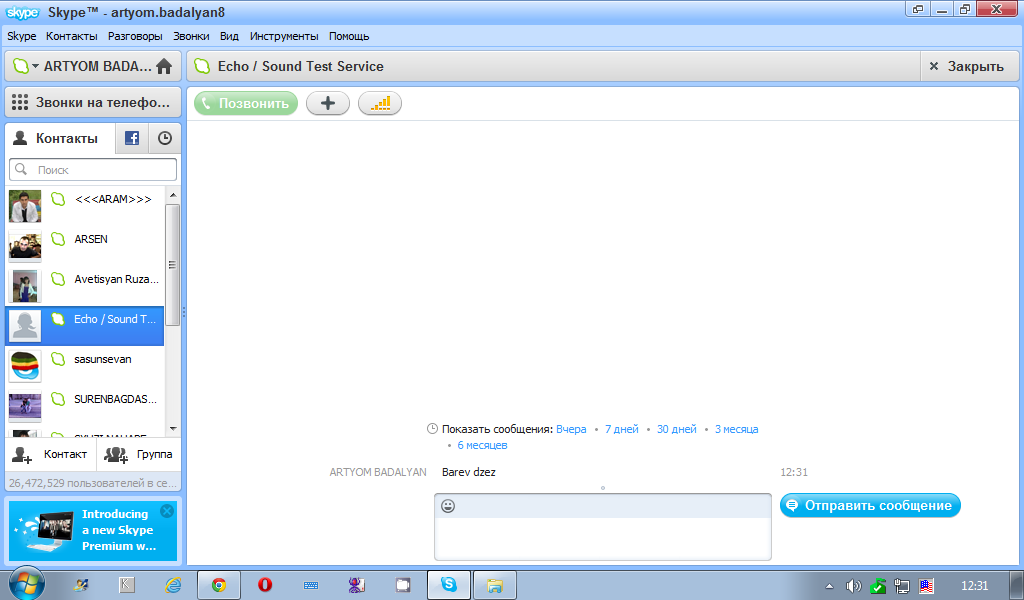The width and height of the screenshot is (1024, 600).
Task: Open the network tray icon
Action: point(902,586)
